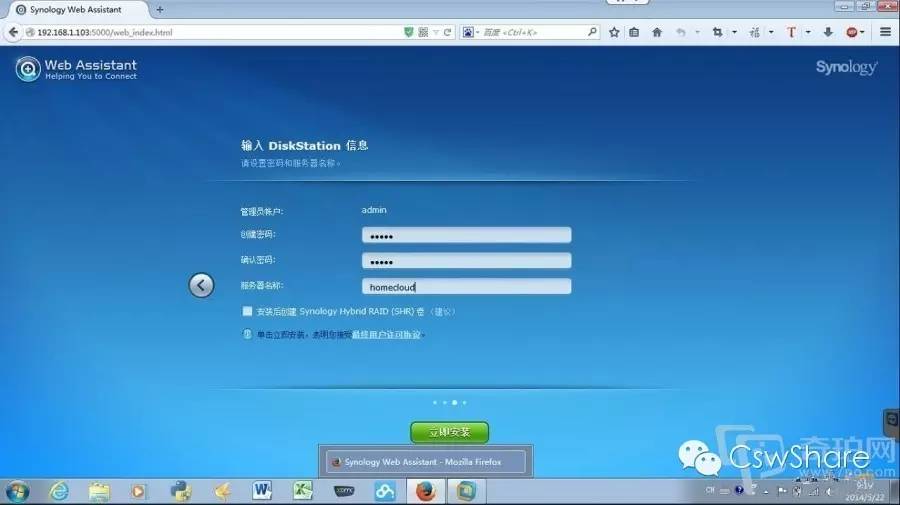The image size is (900, 505).
Task: Open the media player taskbar icon
Action: (x=138, y=491)
